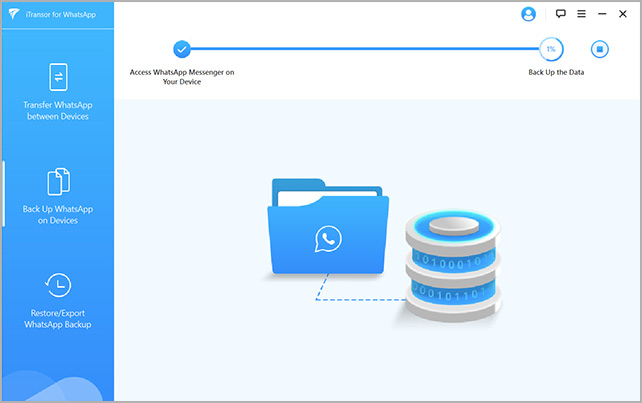Image resolution: width=642 pixels, height=403 pixels.
Task: Click the middle of the progress bar line
Action: pyautogui.click(x=365, y=48)
